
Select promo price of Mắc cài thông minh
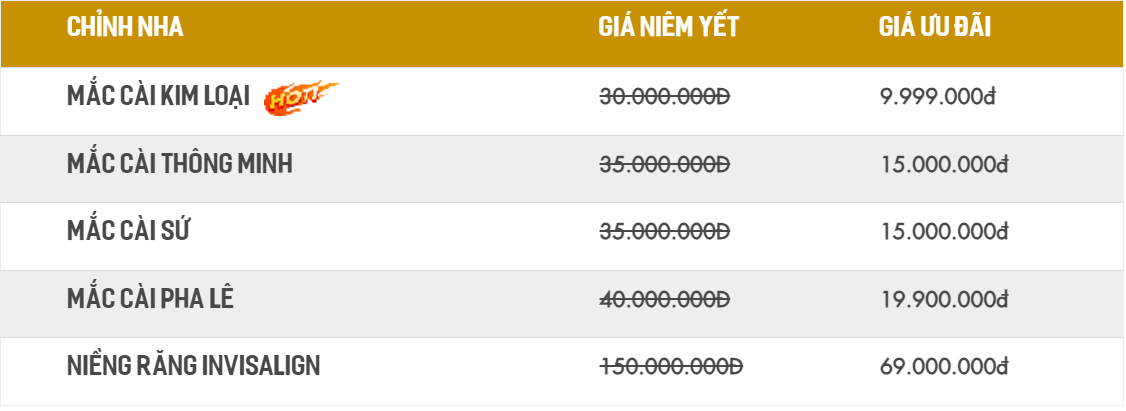(x=945, y=165)
